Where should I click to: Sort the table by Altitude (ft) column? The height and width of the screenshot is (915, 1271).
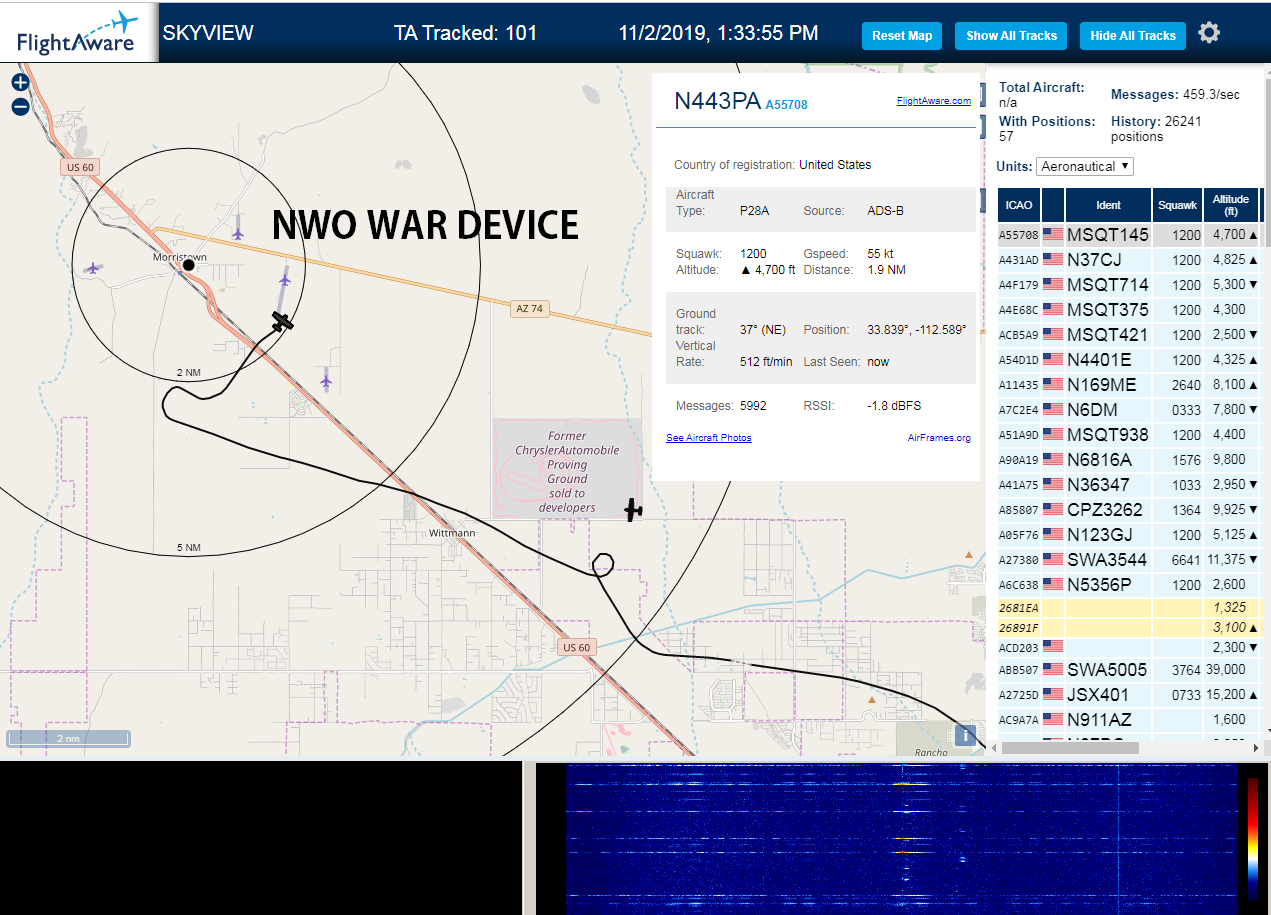tap(1231, 205)
